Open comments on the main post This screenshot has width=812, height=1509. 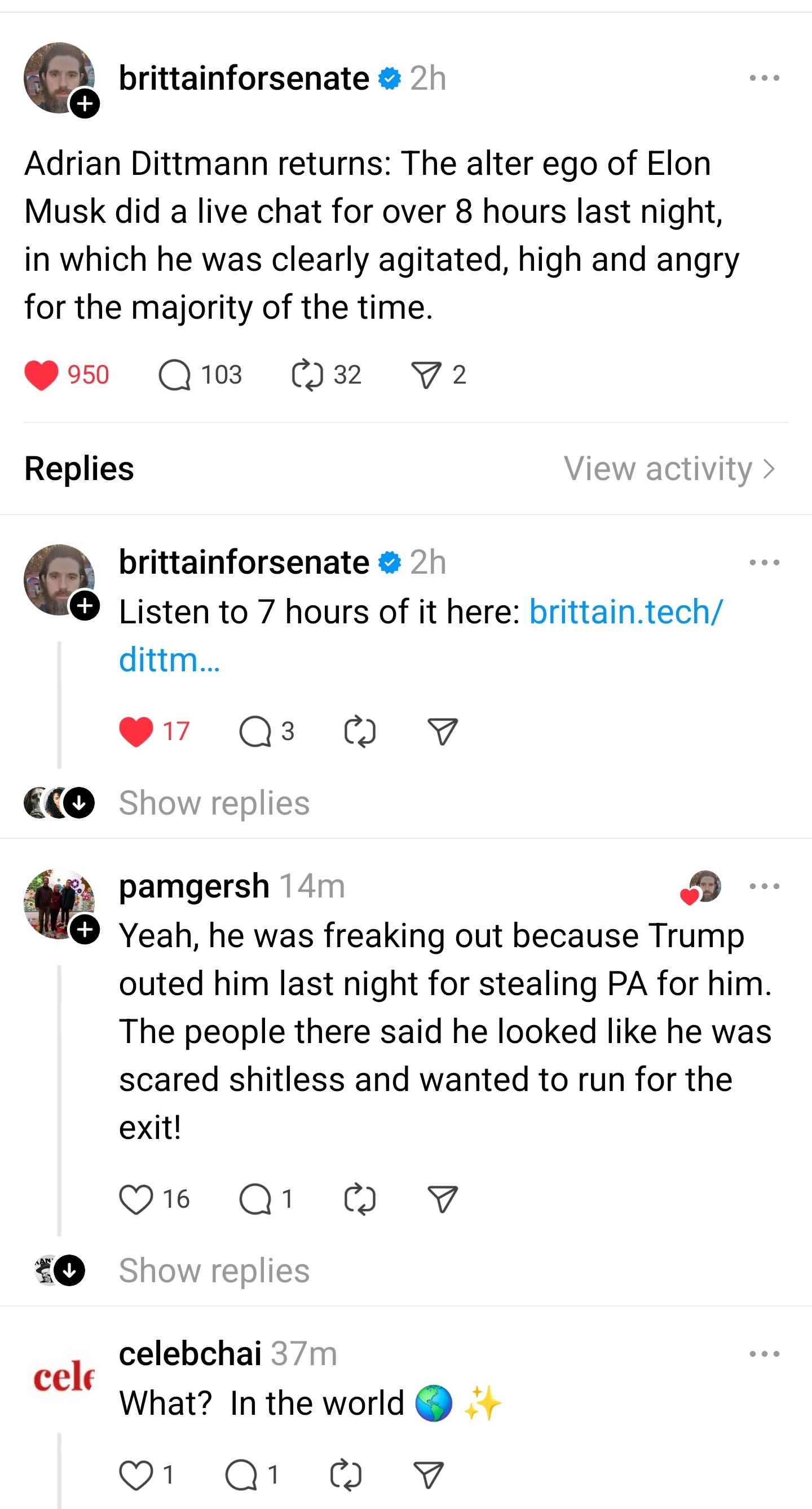(x=179, y=375)
